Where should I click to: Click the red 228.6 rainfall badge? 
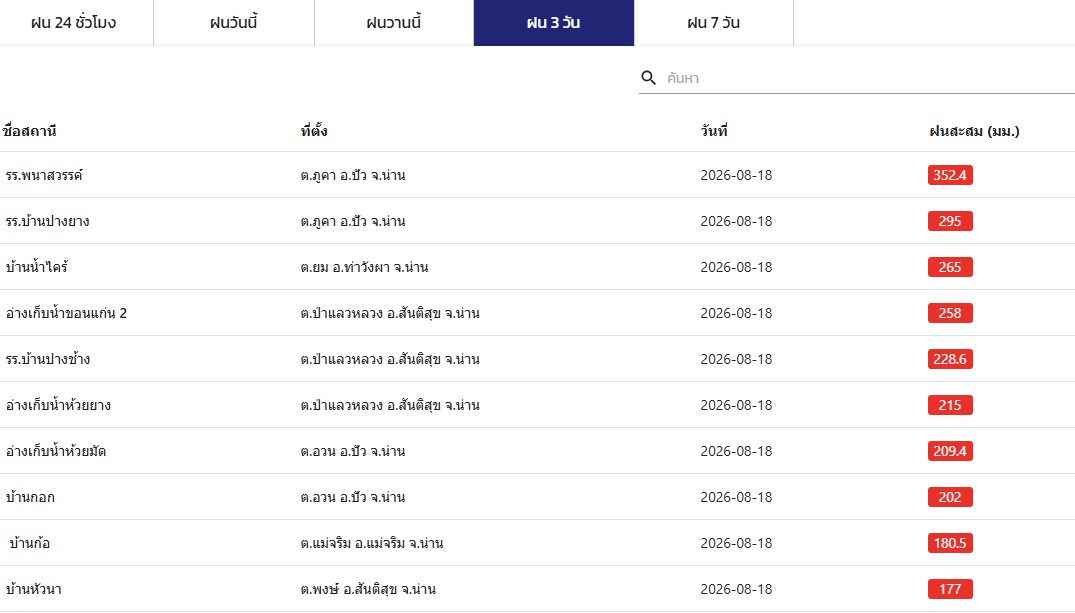(x=950, y=359)
